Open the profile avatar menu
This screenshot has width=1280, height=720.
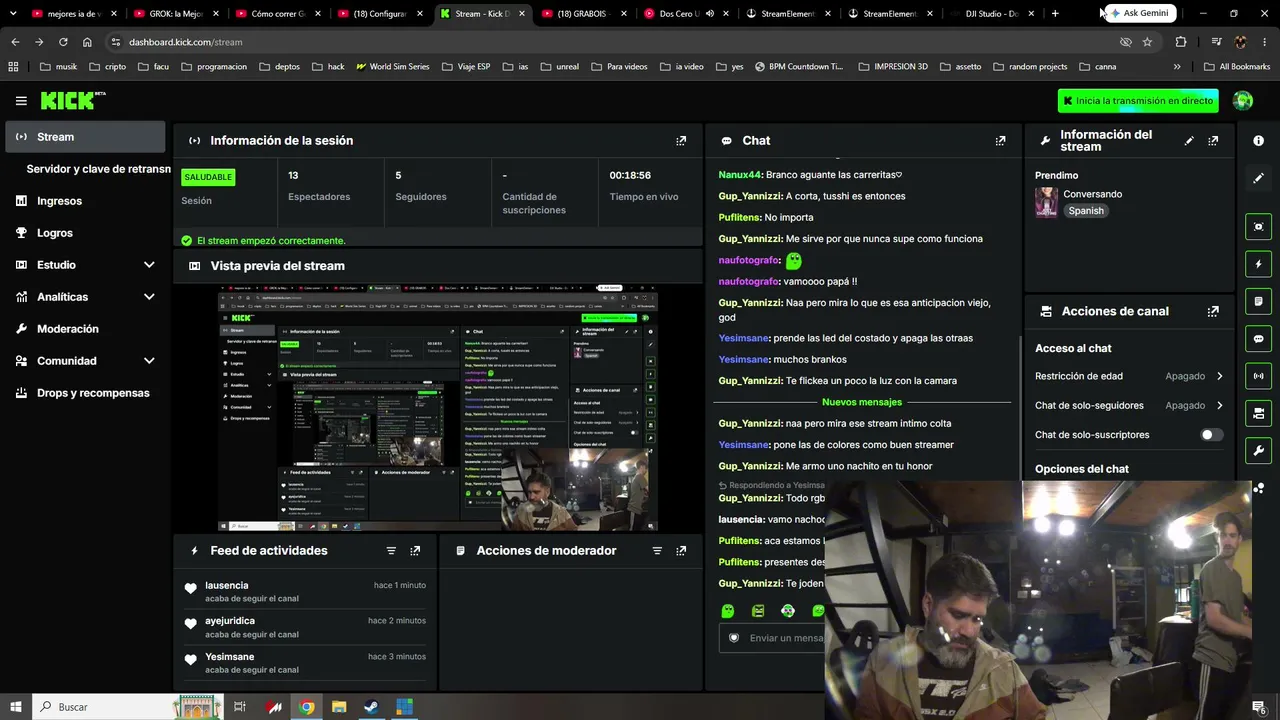(1243, 100)
